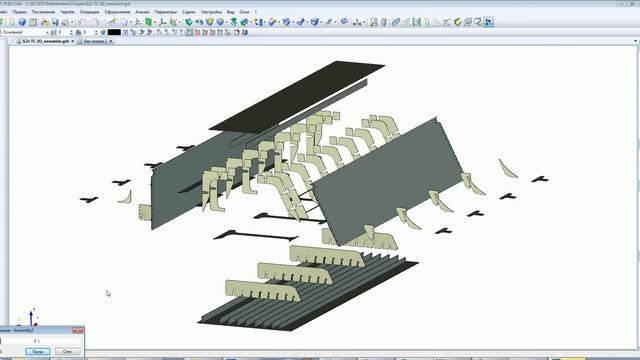640x360 pixels.
Task: Close the Без имени 2 document tab
Action: [x=111, y=41]
